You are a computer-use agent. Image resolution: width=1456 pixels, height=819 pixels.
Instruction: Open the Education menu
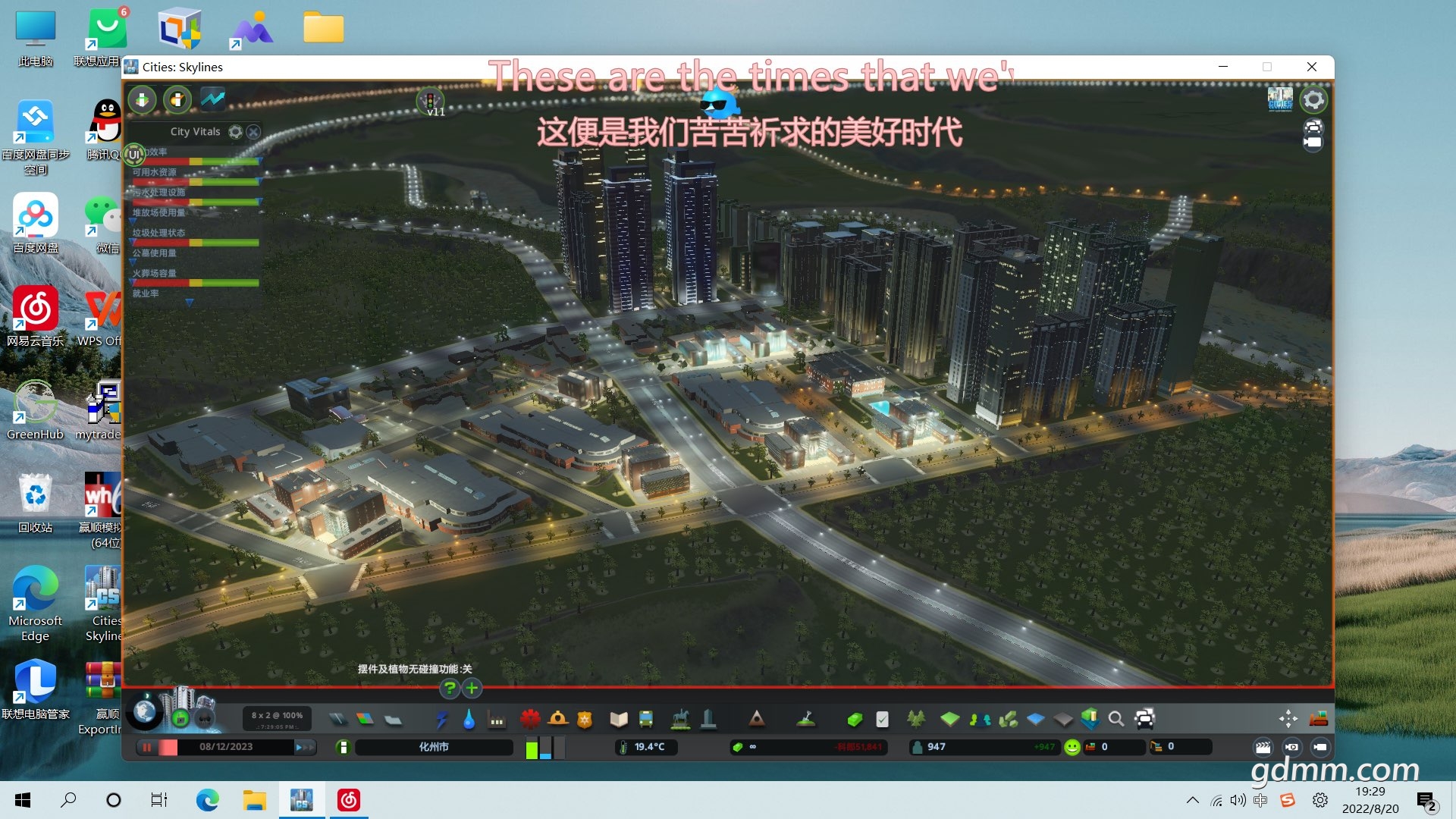click(619, 719)
